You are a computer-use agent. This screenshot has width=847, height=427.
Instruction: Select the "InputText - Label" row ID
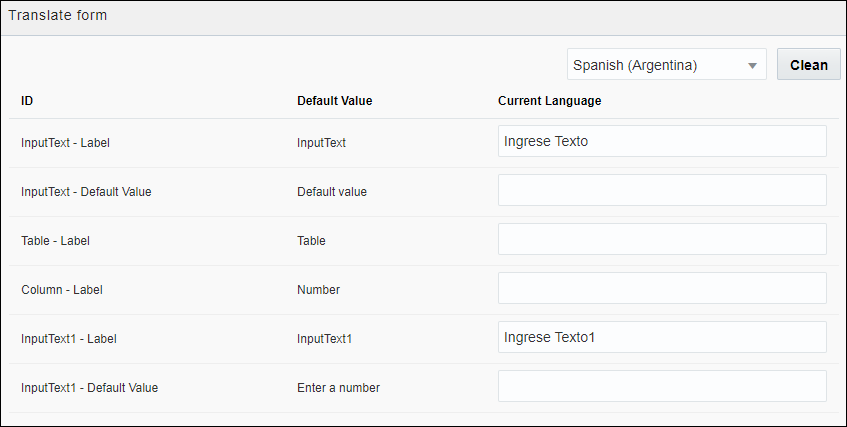[x=65, y=143]
